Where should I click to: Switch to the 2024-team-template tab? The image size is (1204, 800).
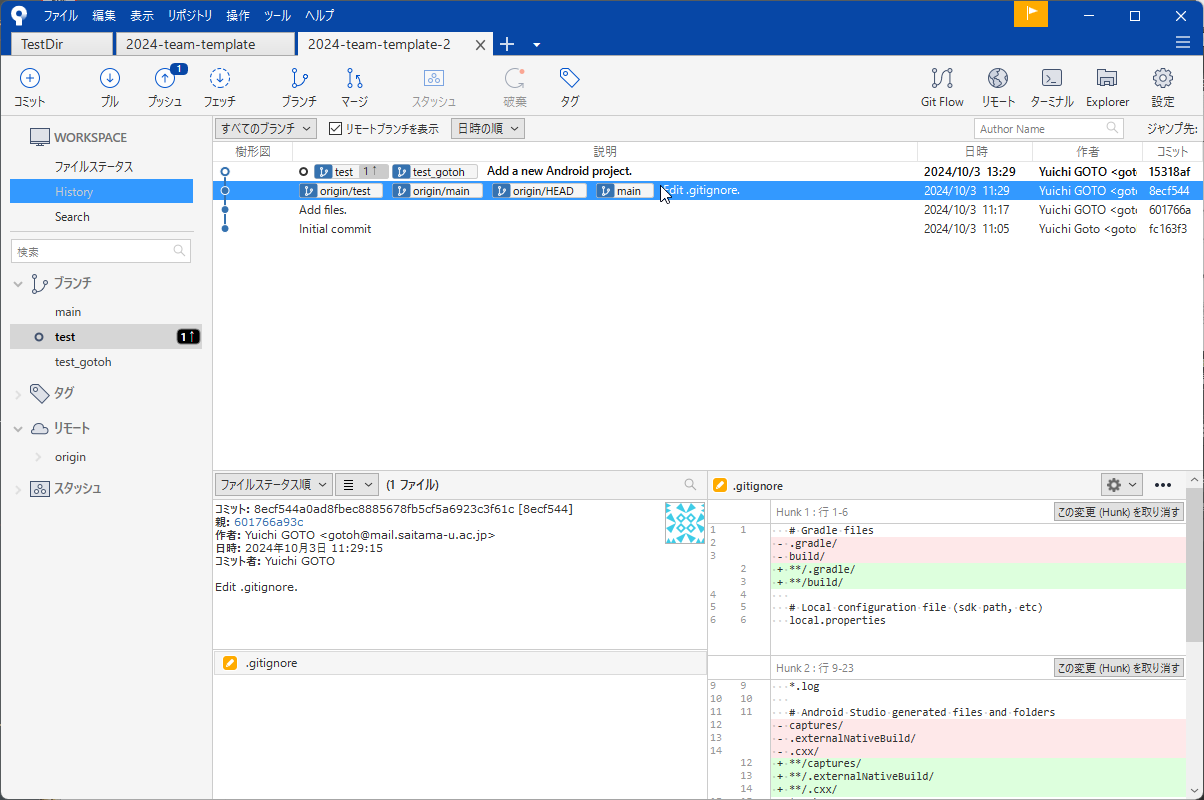205,44
